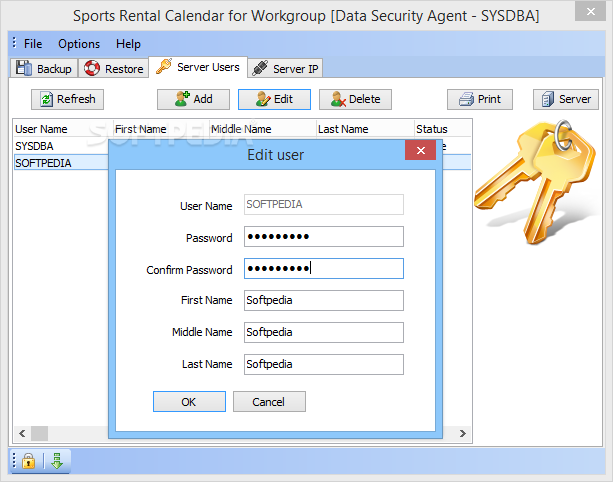
Task: Click the Add button label
Action: point(203,99)
